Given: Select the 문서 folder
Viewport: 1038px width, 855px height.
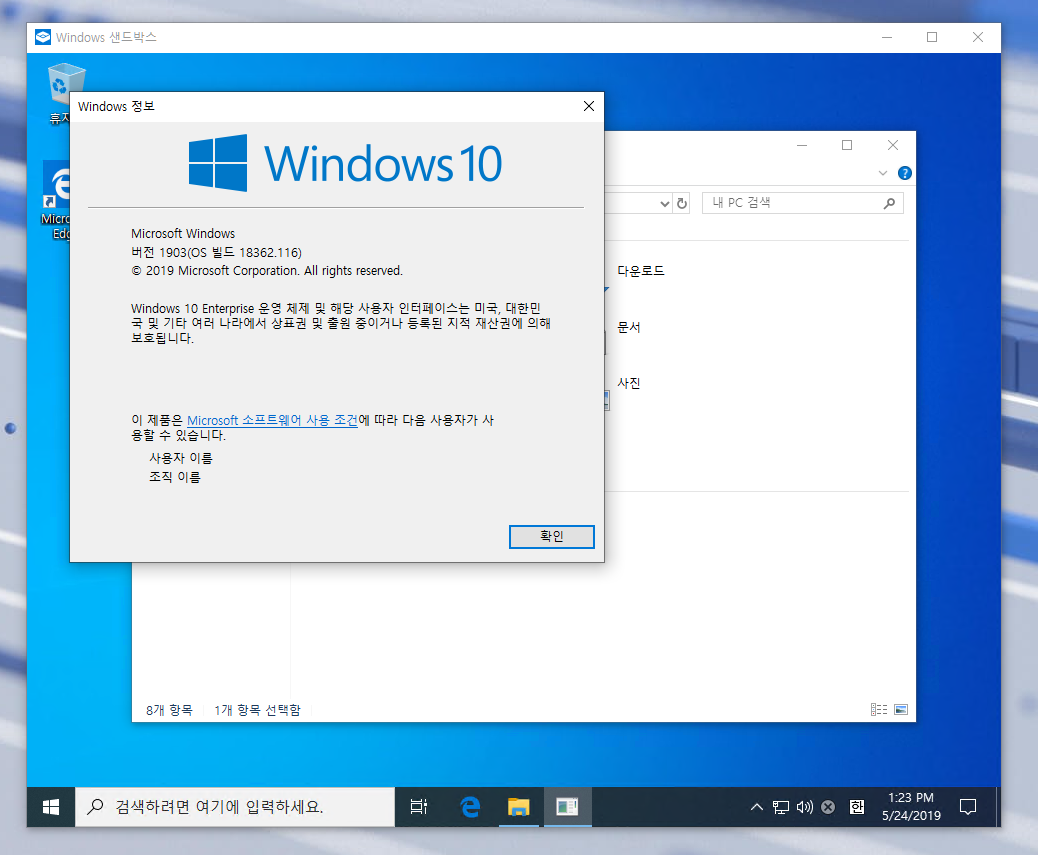Looking at the screenshot, I should [x=628, y=327].
